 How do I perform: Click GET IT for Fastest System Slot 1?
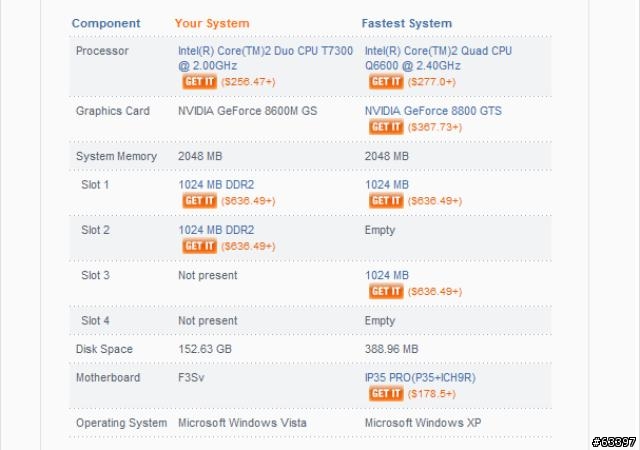tap(386, 200)
